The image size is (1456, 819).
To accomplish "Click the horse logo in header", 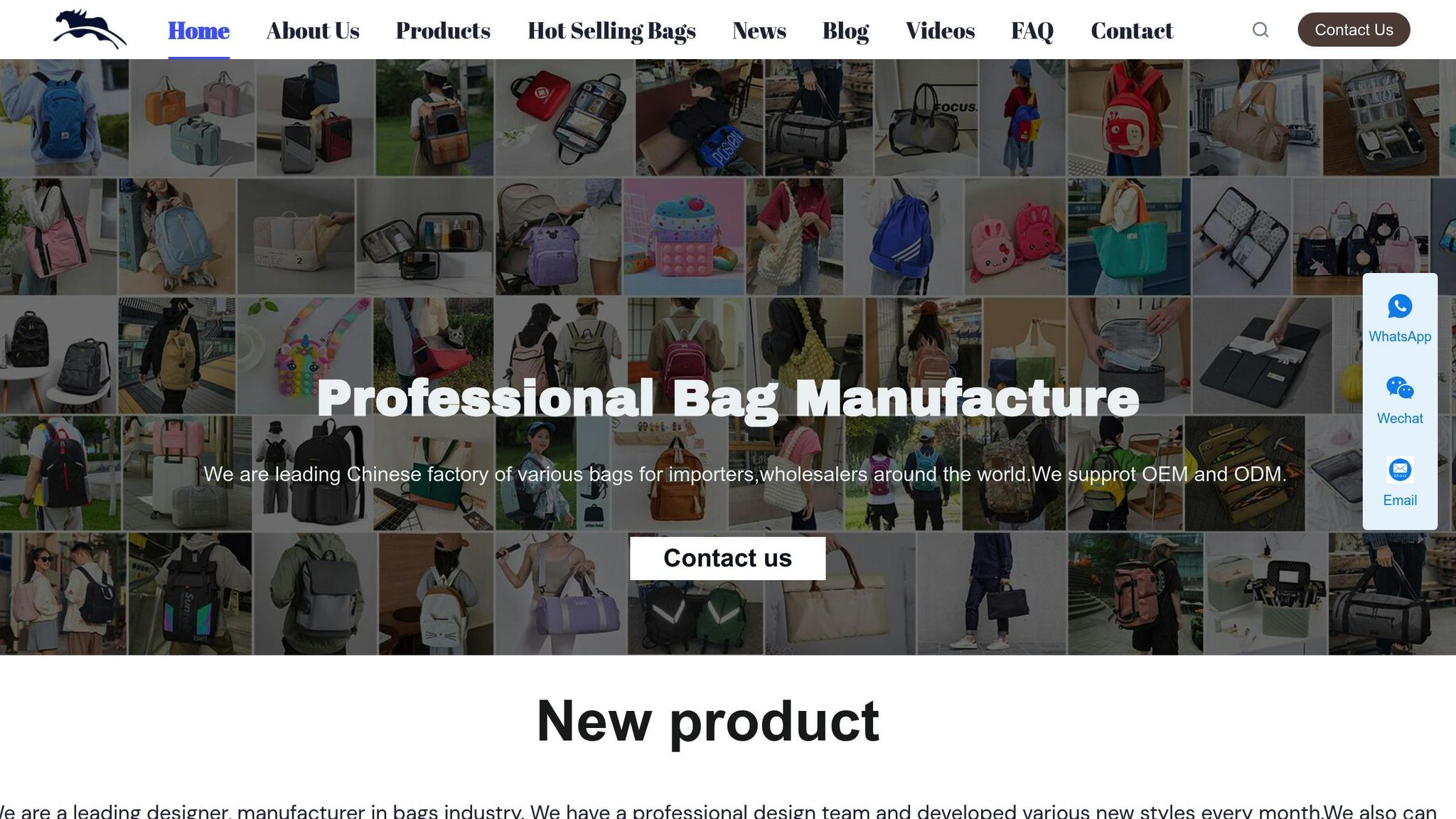I will click(x=90, y=29).
